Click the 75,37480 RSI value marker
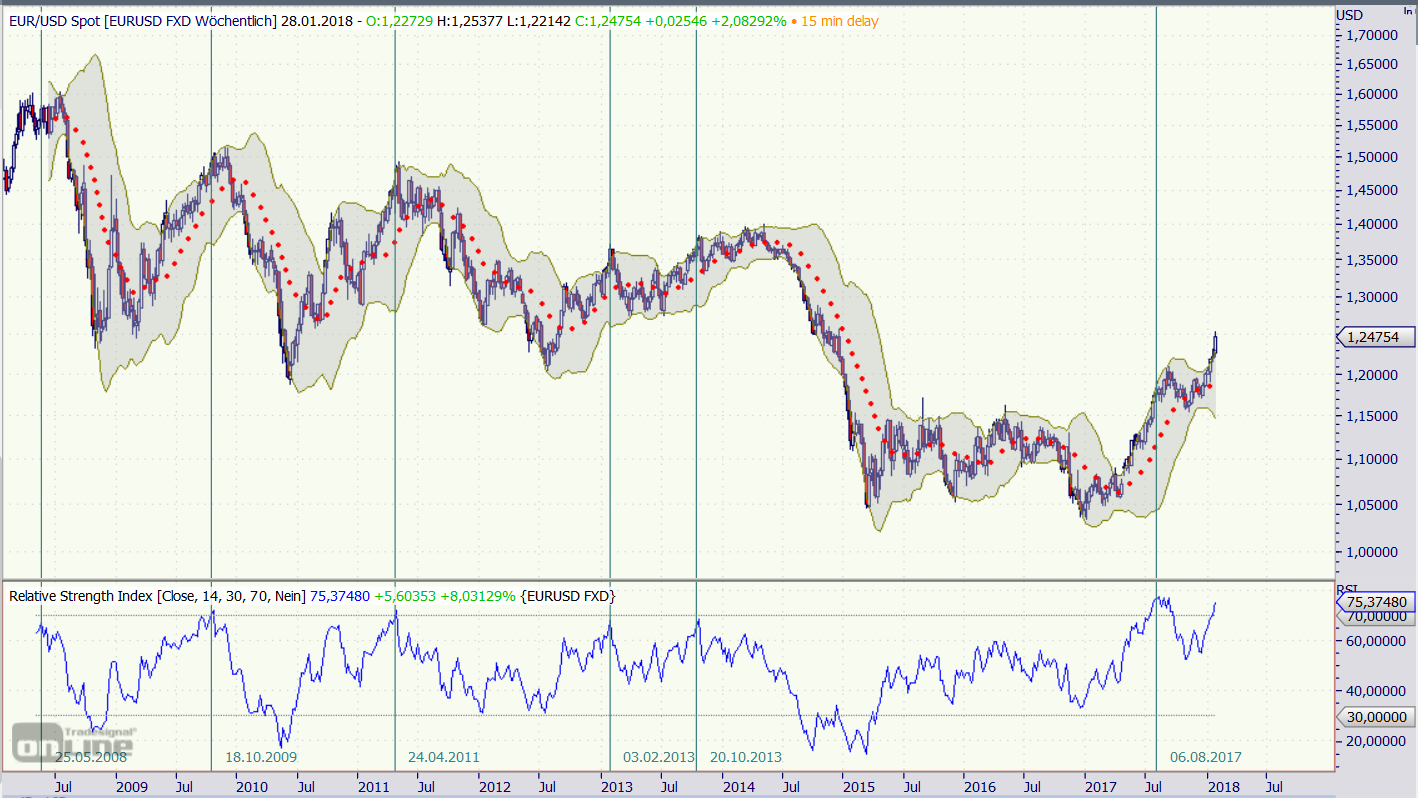 (x=1378, y=602)
